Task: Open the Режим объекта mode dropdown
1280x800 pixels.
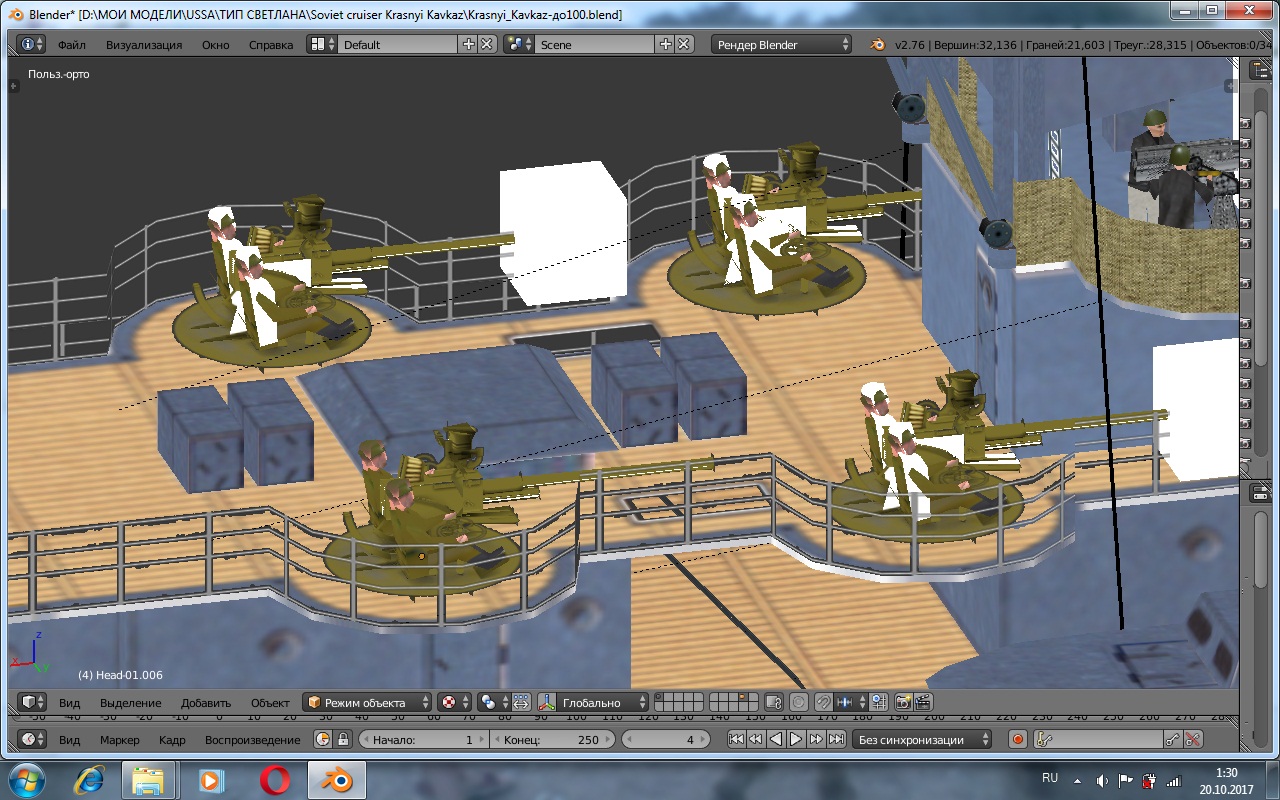Action: (367, 702)
